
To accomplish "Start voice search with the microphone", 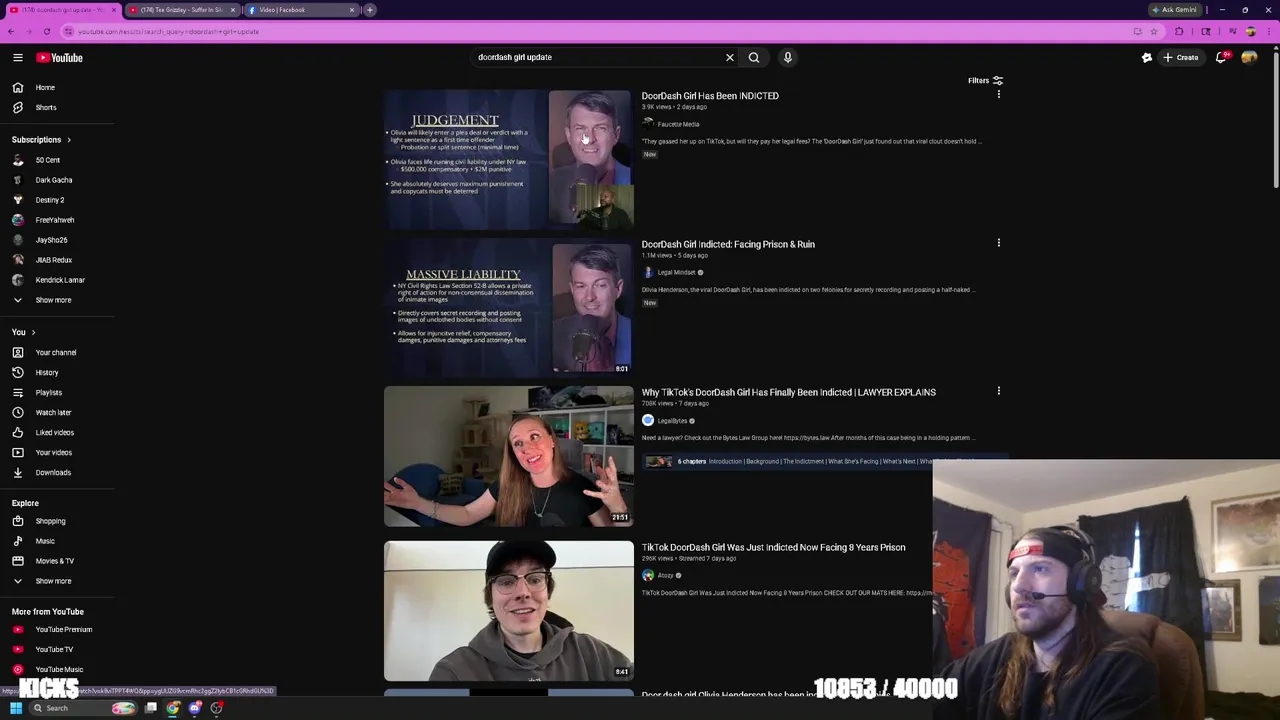I will pyautogui.click(x=788, y=57).
